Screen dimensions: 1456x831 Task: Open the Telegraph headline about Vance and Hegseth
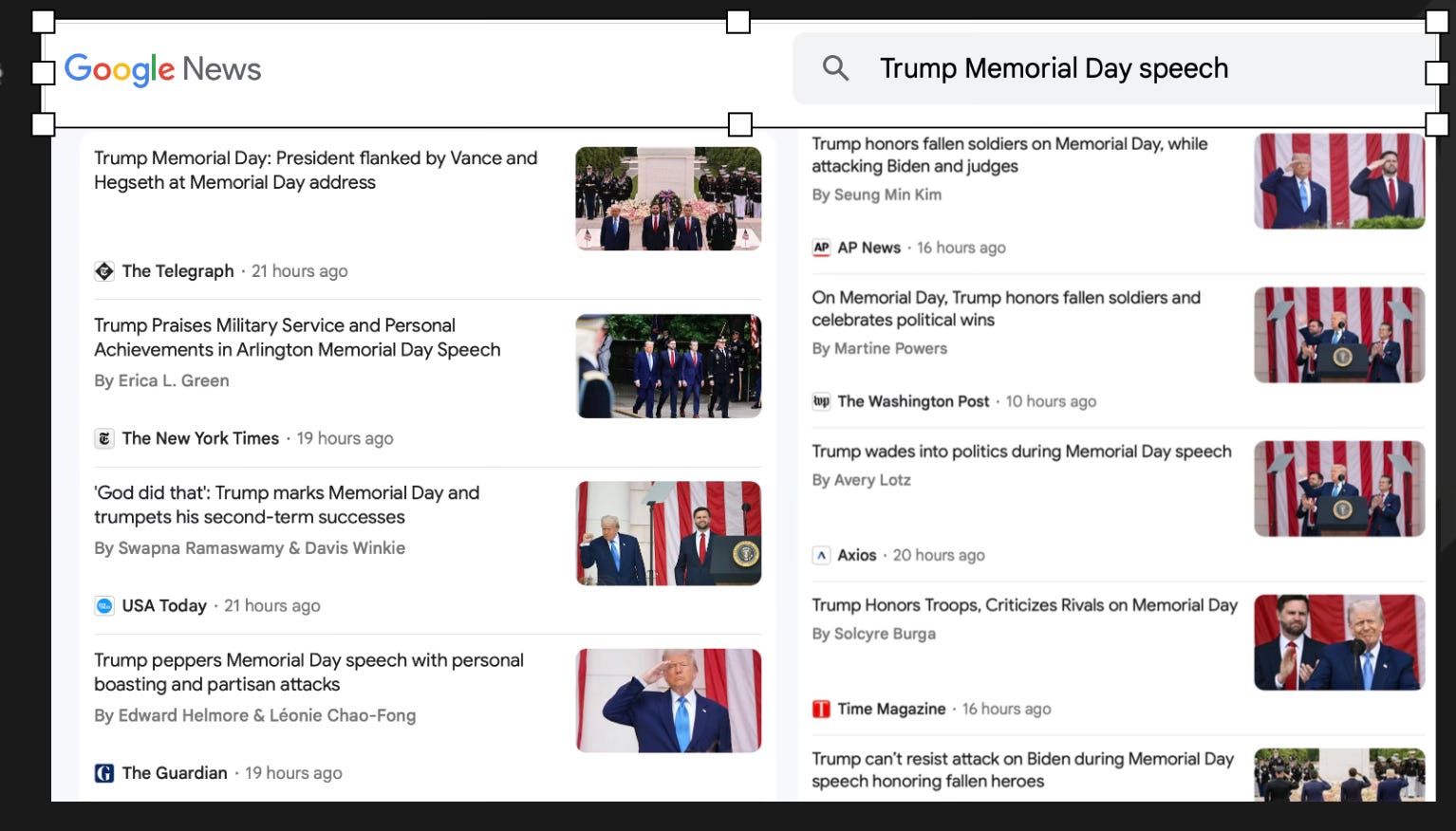click(x=316, y=170)
